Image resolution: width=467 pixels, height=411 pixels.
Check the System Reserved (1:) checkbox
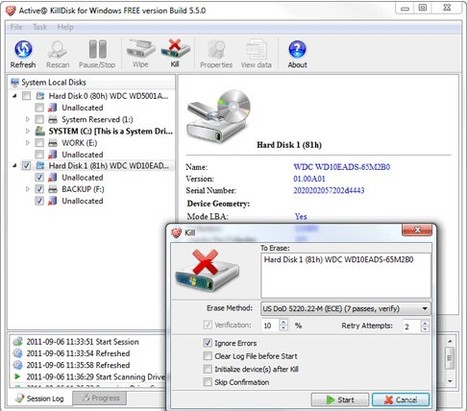click(39, 119)
